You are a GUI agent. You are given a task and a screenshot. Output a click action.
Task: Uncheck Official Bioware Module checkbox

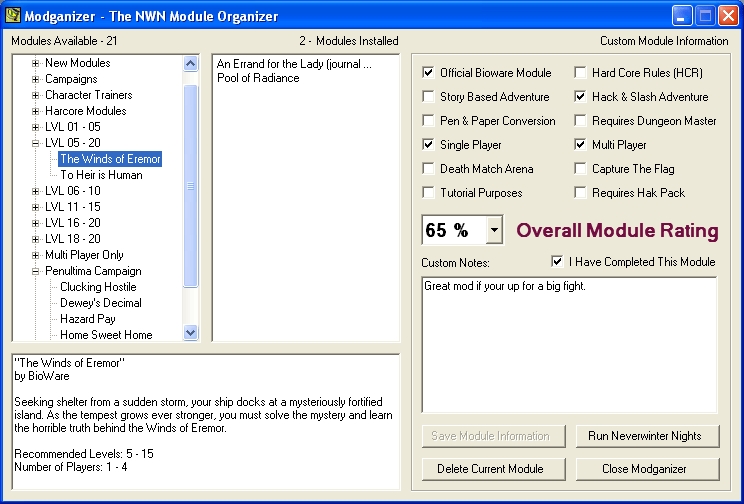click(429, 73)
